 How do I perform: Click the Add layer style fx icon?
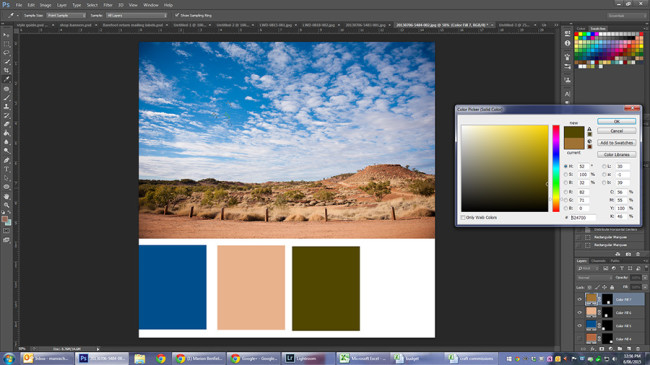[592, 349]
